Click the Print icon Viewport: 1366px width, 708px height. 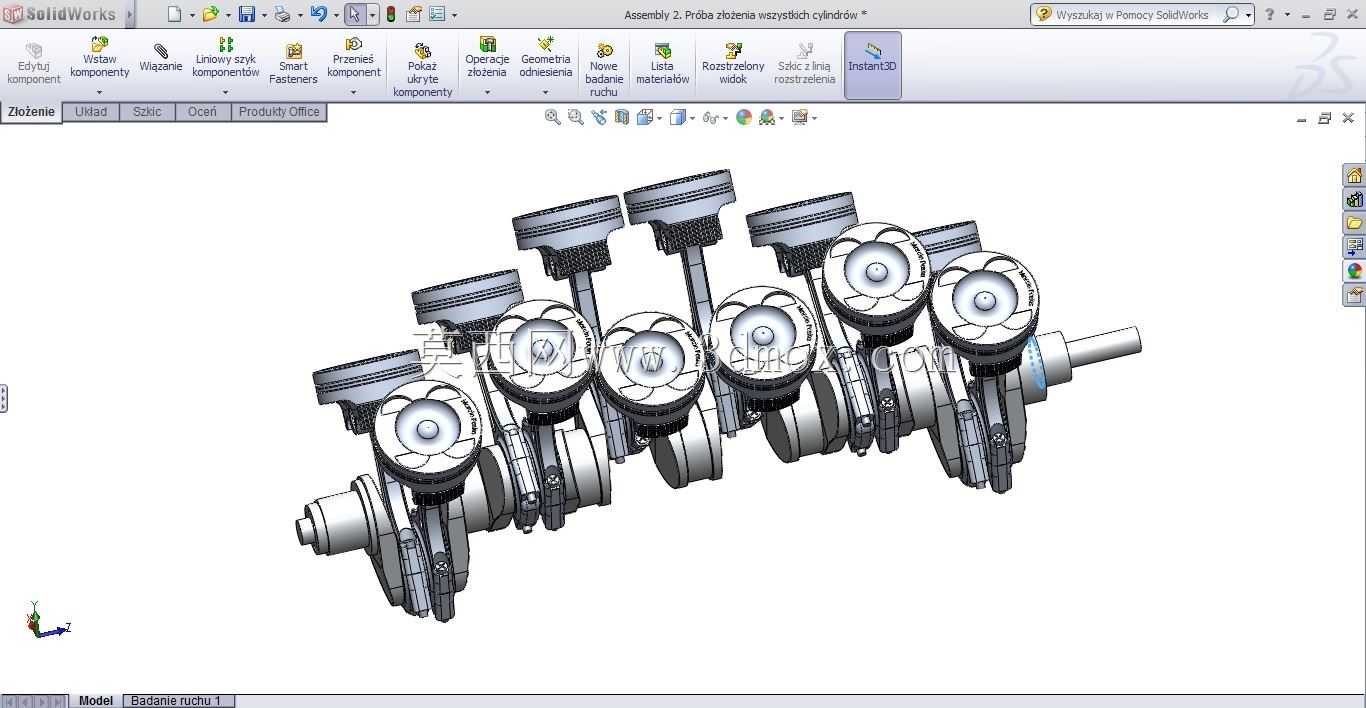pos(282,14)
